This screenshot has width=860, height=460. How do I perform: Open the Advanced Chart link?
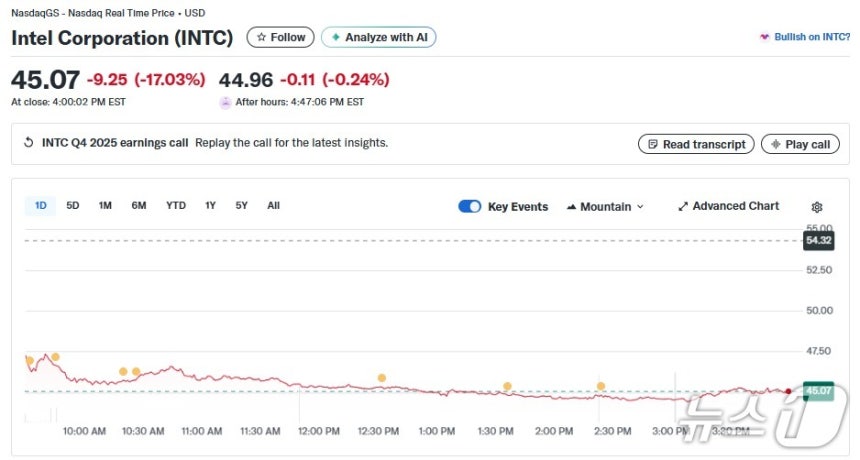[x=728, y=206]
